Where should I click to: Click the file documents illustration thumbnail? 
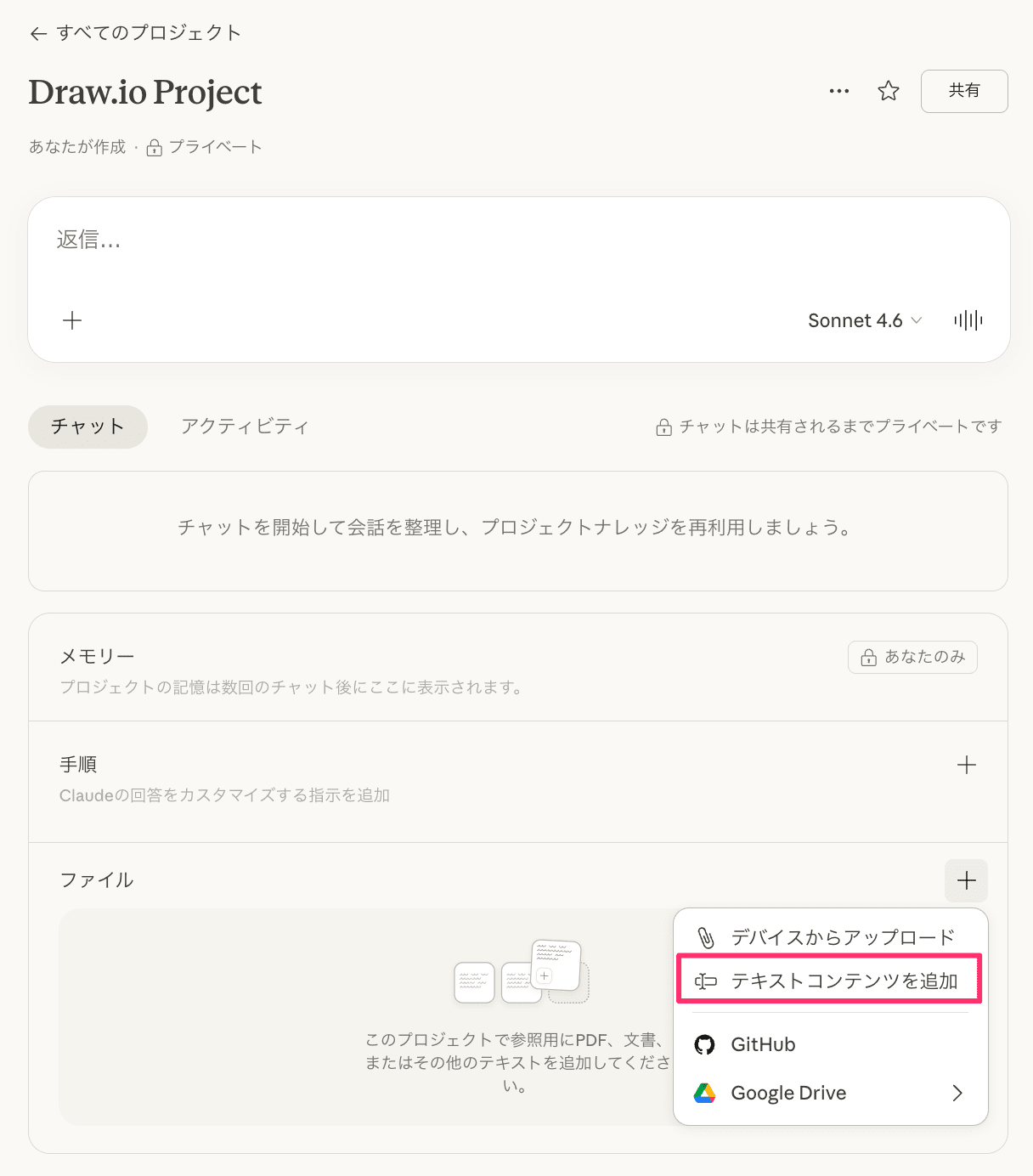point(521,972)
